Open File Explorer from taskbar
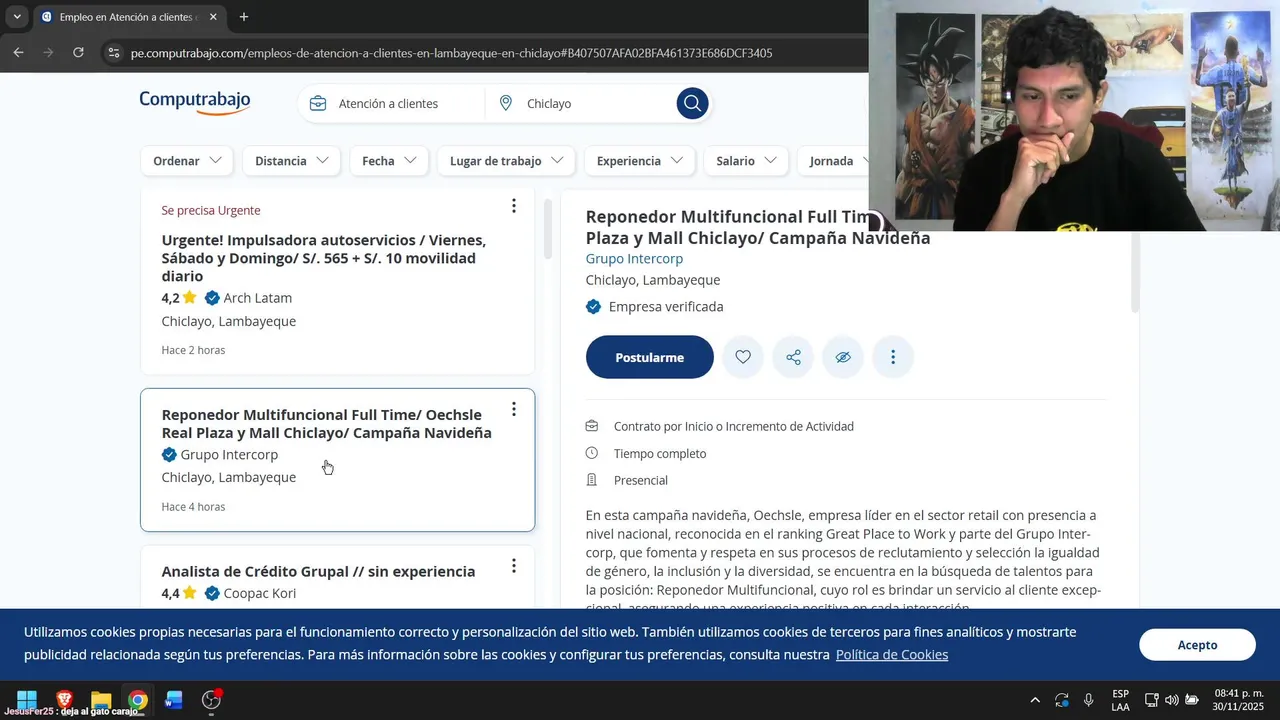This screenshot has width=1280, height=720. [101, 700]
